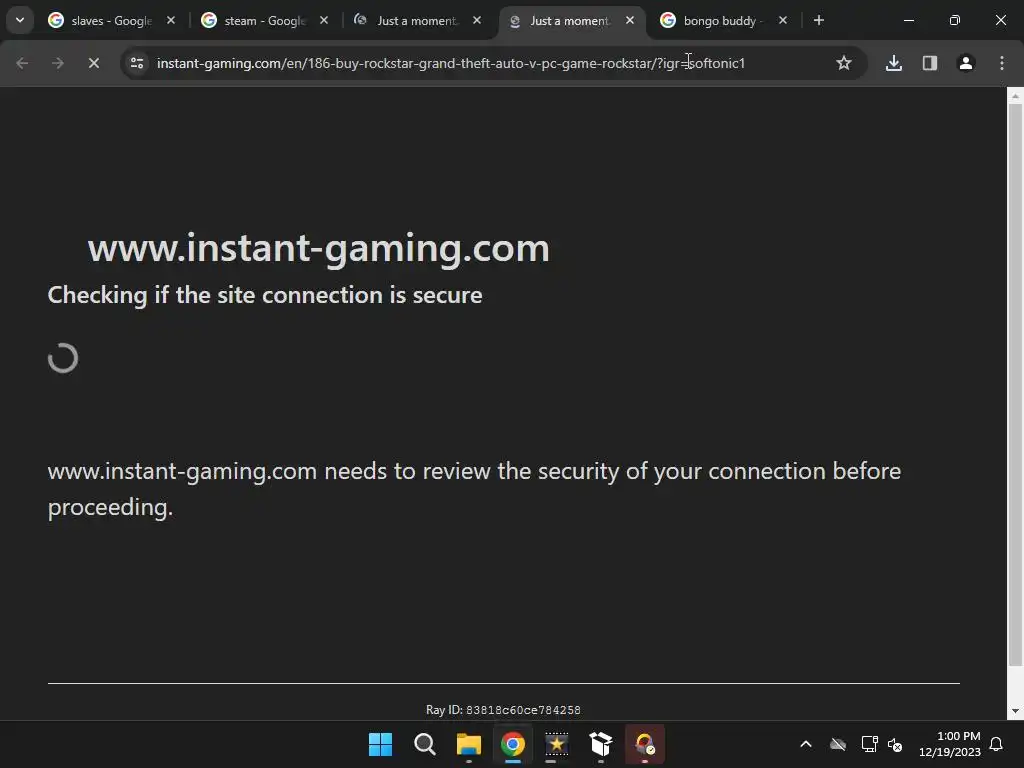Click the scrollbar up arrow
The height and width of the screenshot is (768, 1024).
pos(1015,96)
